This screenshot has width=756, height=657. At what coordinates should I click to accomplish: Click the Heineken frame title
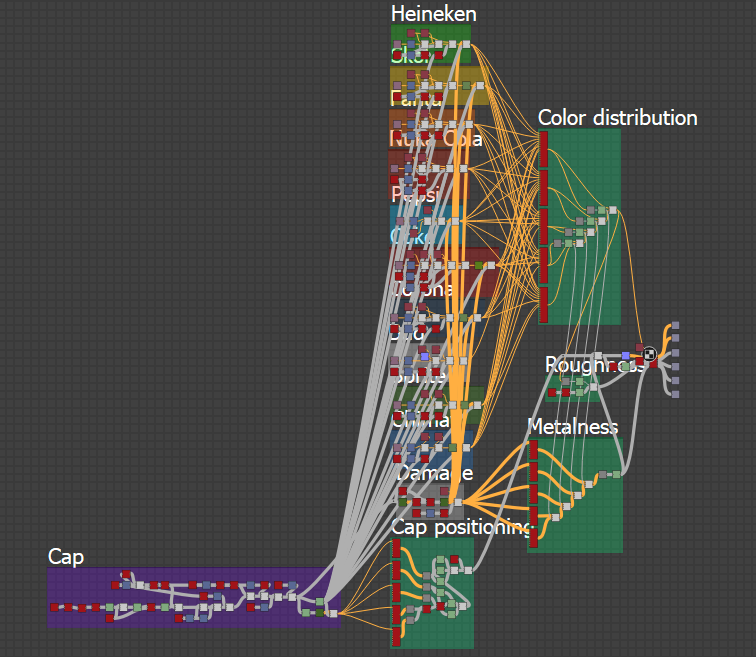(433, 13)
